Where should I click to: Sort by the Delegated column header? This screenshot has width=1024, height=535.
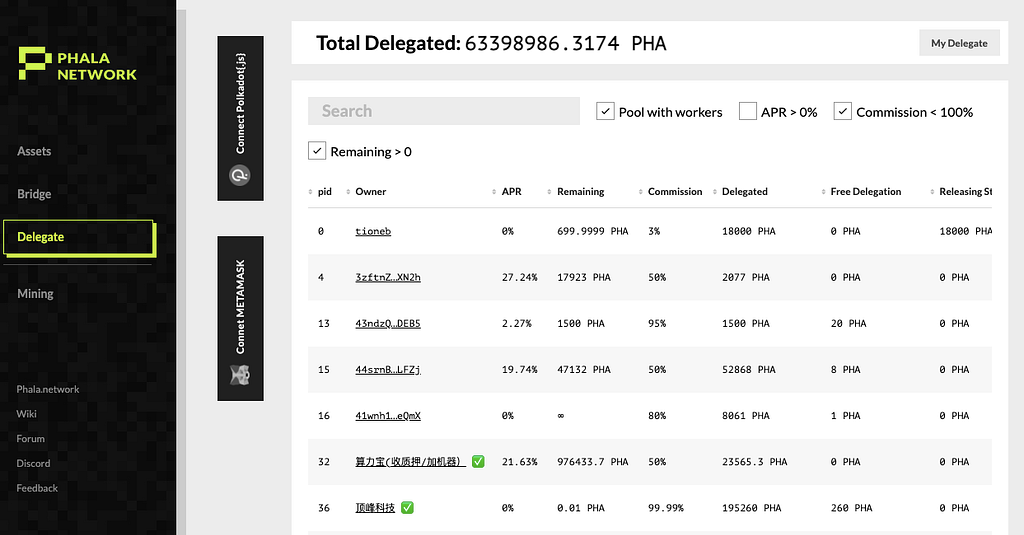744,191
